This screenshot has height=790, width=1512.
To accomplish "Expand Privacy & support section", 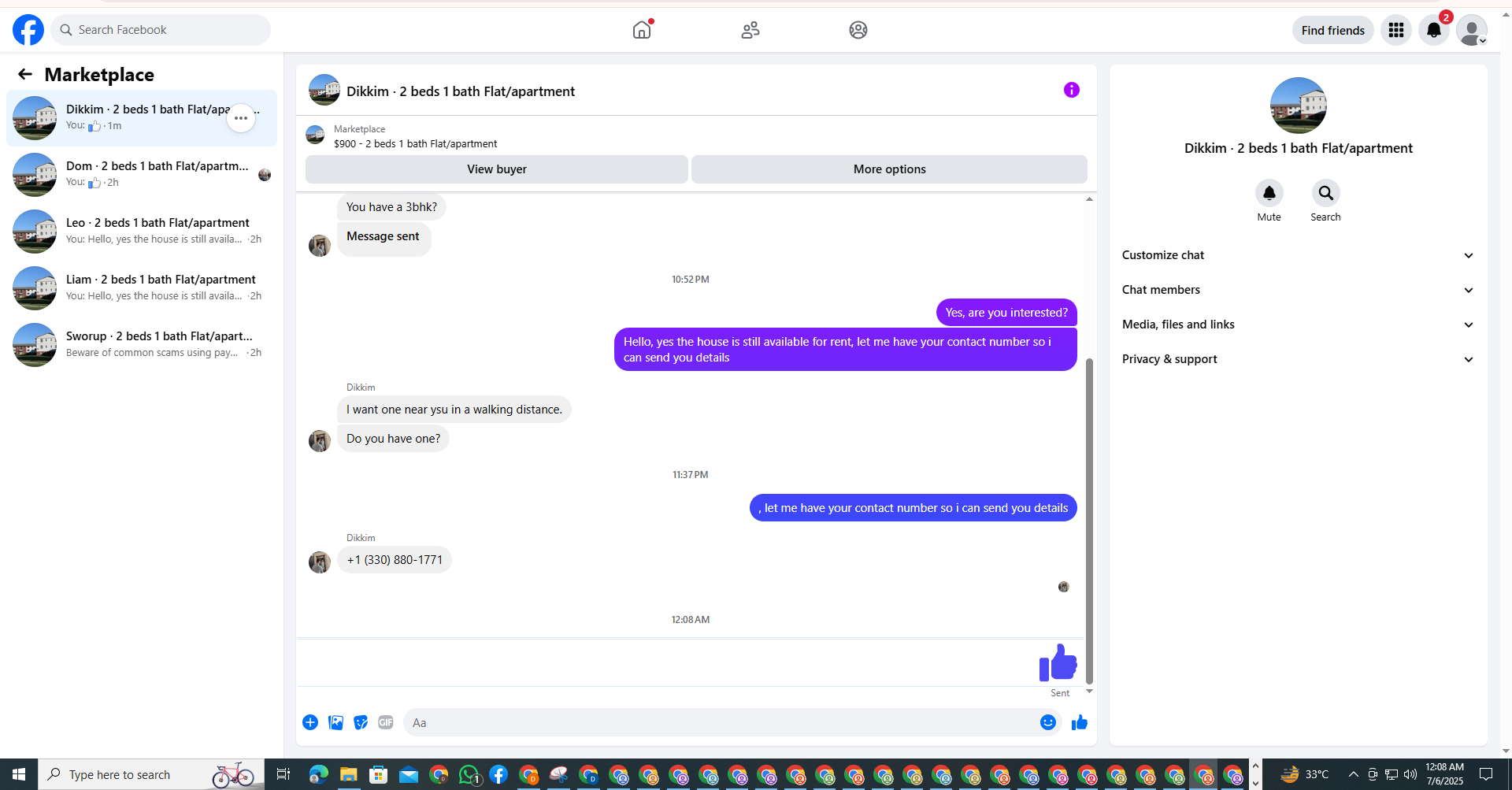I will coord(1298,359).
